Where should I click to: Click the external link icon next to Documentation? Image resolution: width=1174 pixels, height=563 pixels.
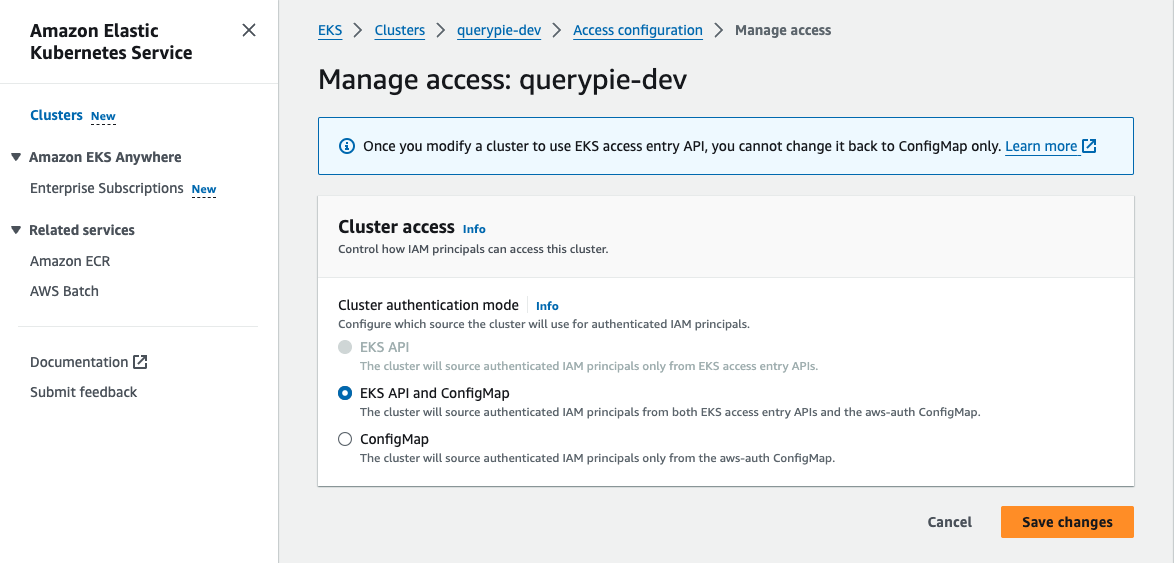click(141, 362)
